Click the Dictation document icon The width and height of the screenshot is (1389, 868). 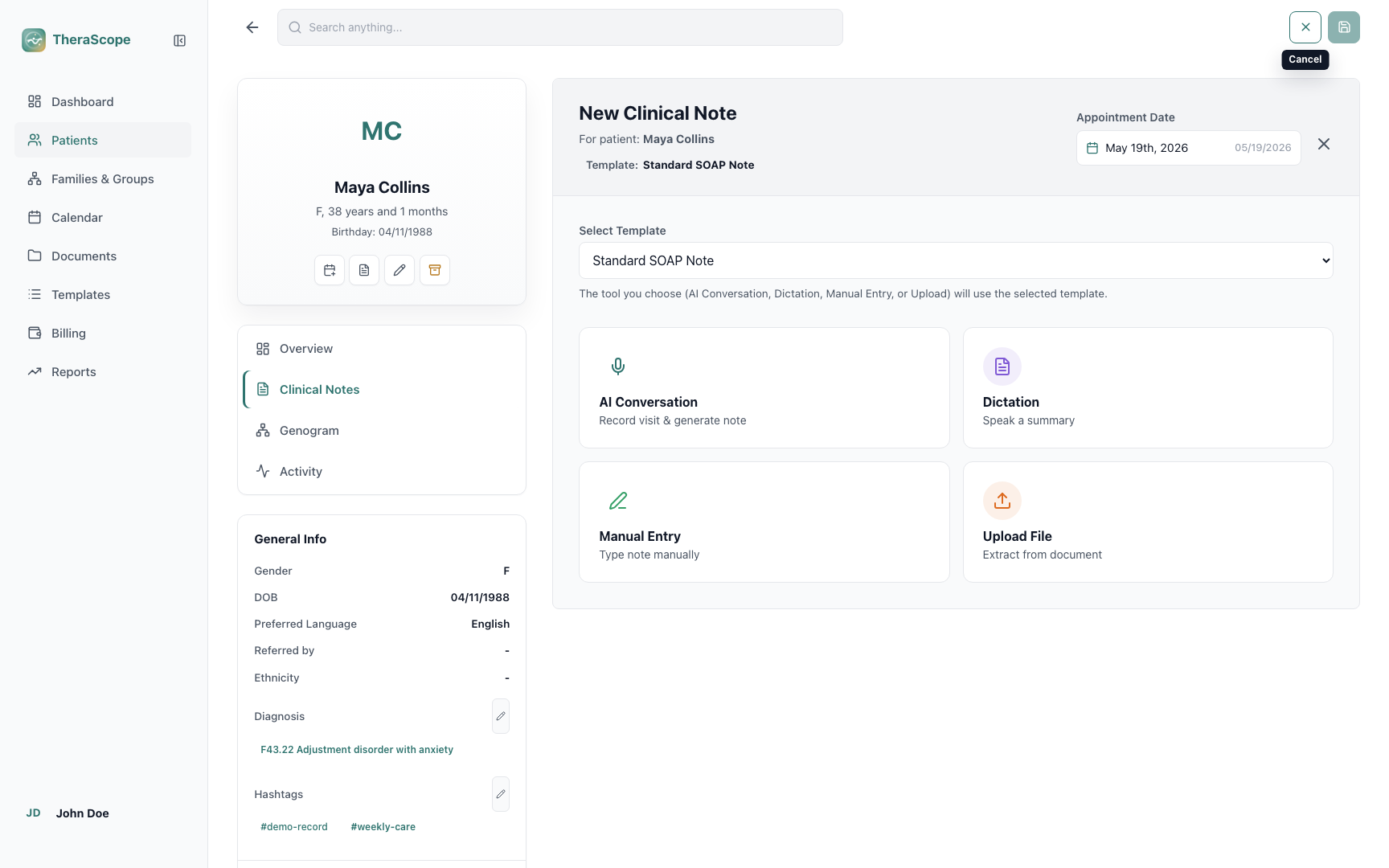pos(1002,366)
